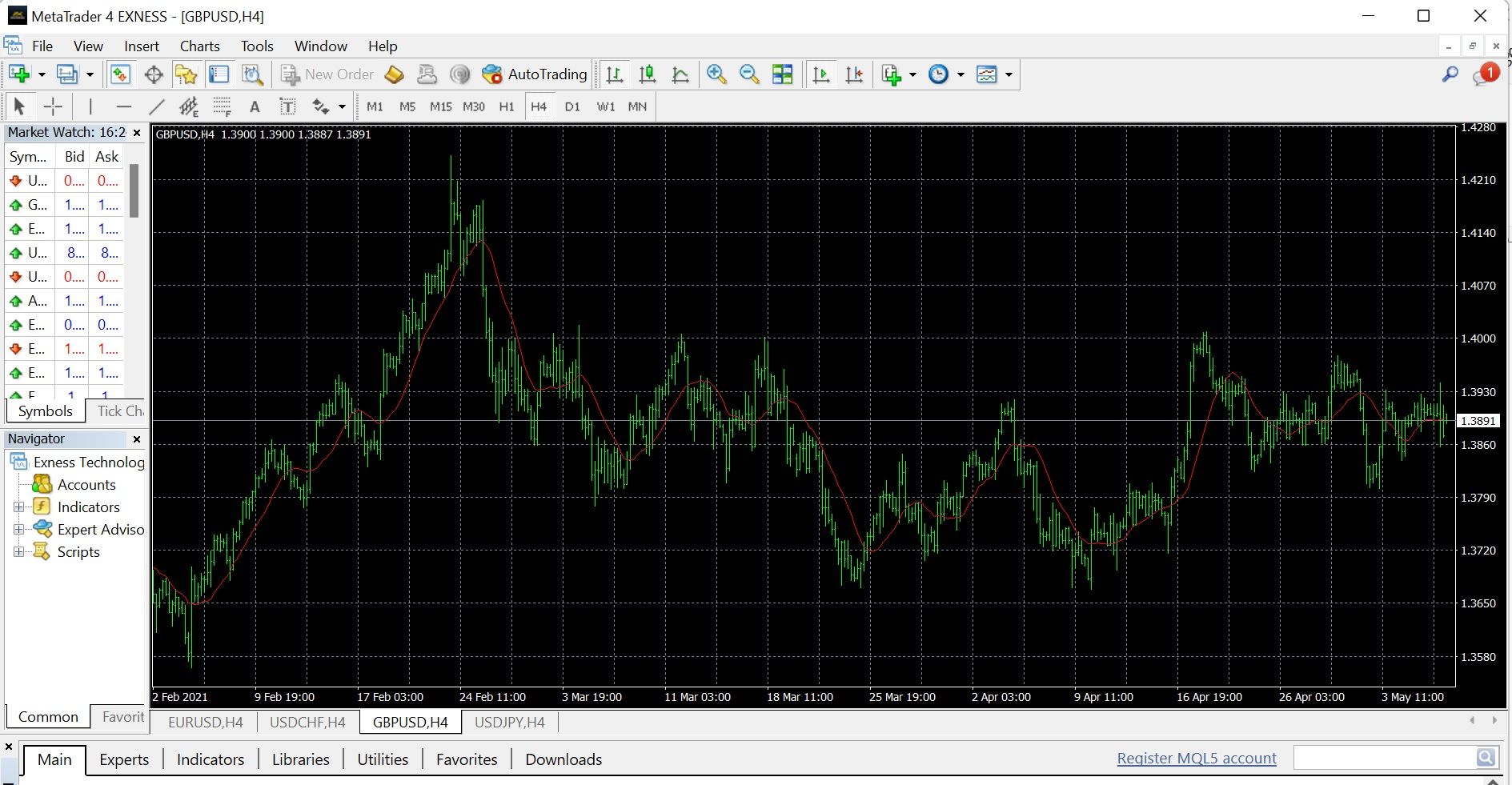Toggle the Market Watch window button
Viewport: 1512px width, 785px height.
120,74
